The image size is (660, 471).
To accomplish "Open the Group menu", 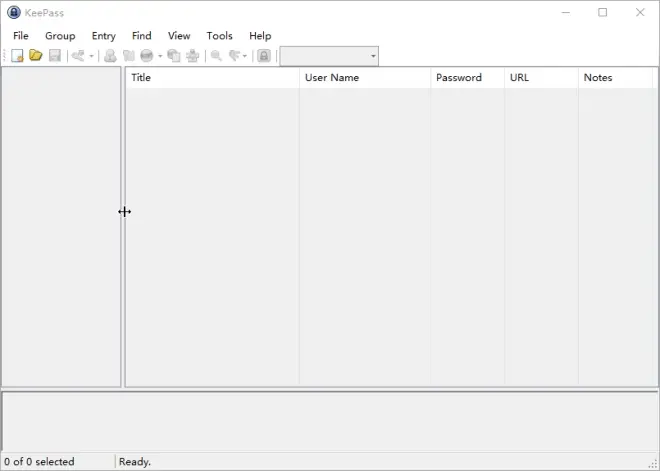I will click(60, 36).
